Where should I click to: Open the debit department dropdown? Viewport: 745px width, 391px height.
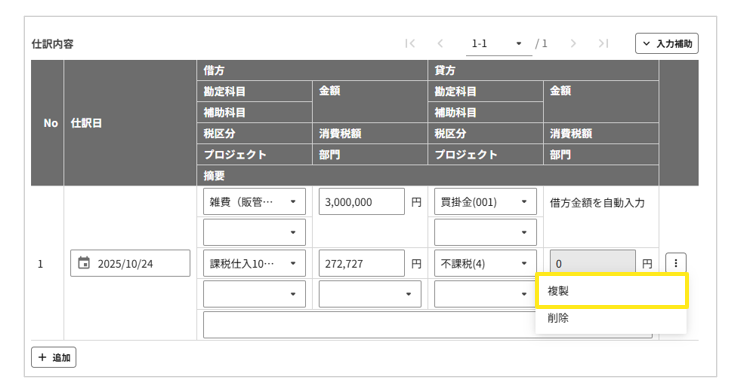pyautogui.click(x=370, y=294)
